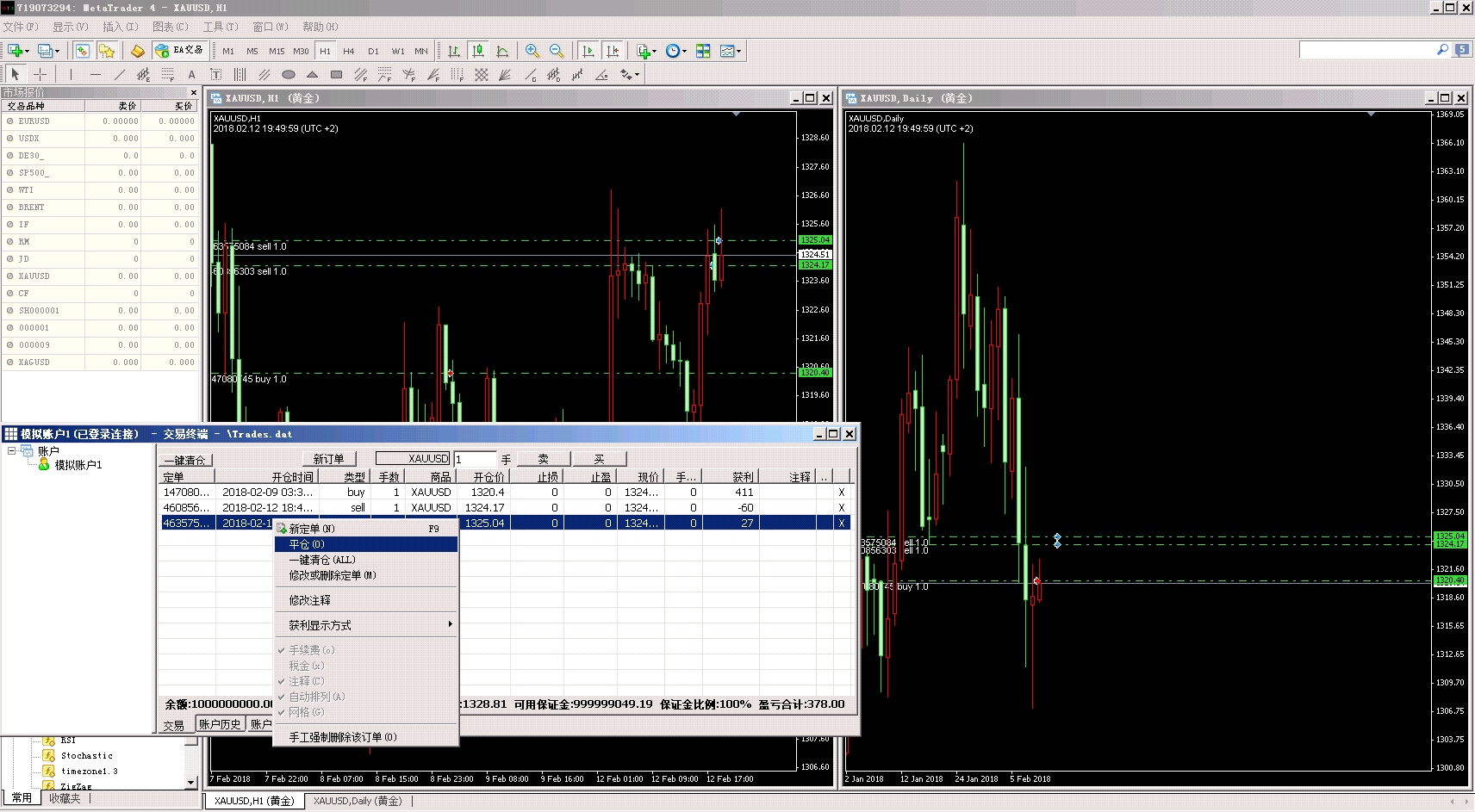Screen dimensions: 1475x812
Task: Pick the ellipse drawing tool
Action: 289,75
